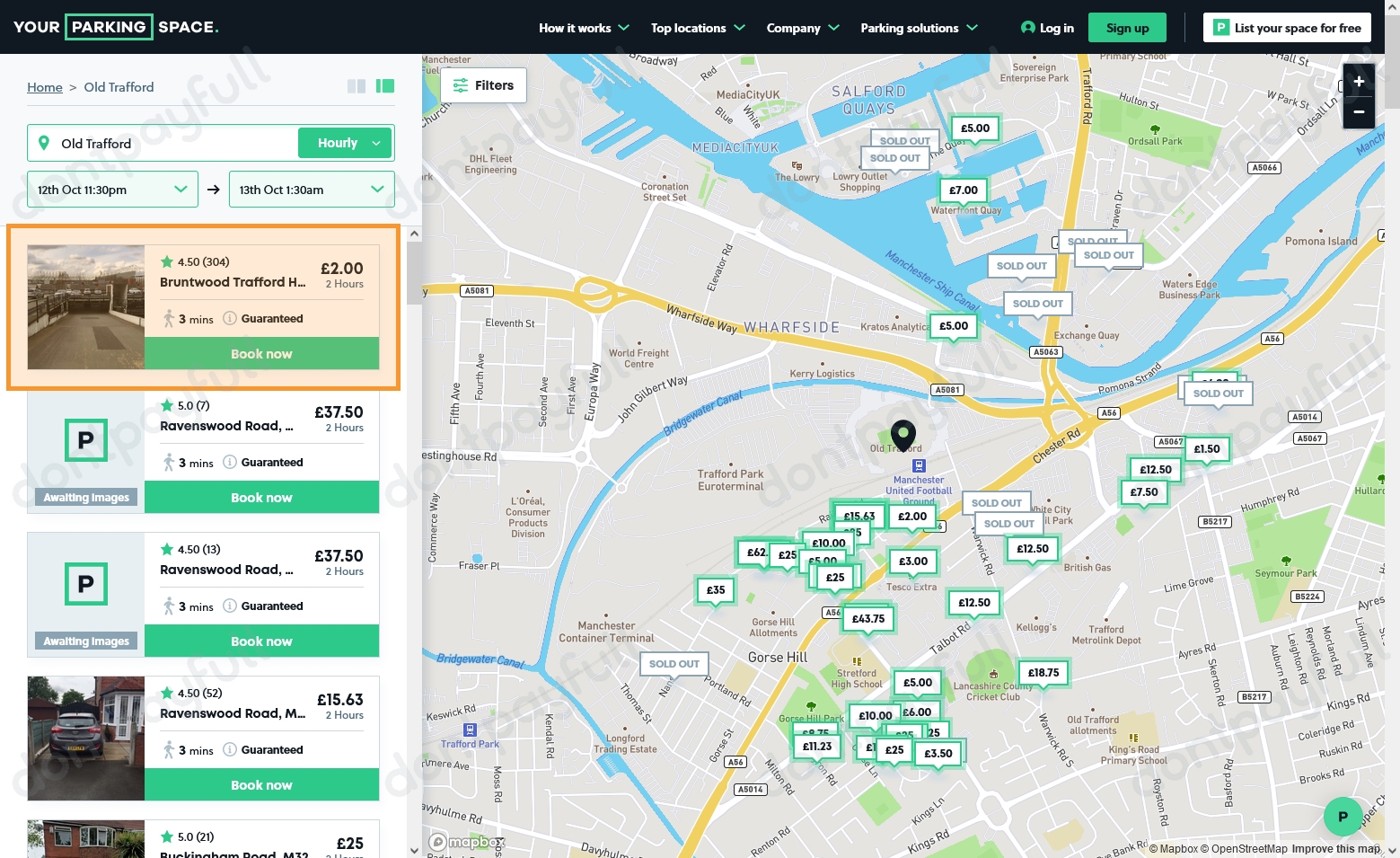The height and width of the screenshot is (858, 1400).
Task: Book now for Ravenswood Road 5.0 (7) listing
Action: (x=261, y=498)
